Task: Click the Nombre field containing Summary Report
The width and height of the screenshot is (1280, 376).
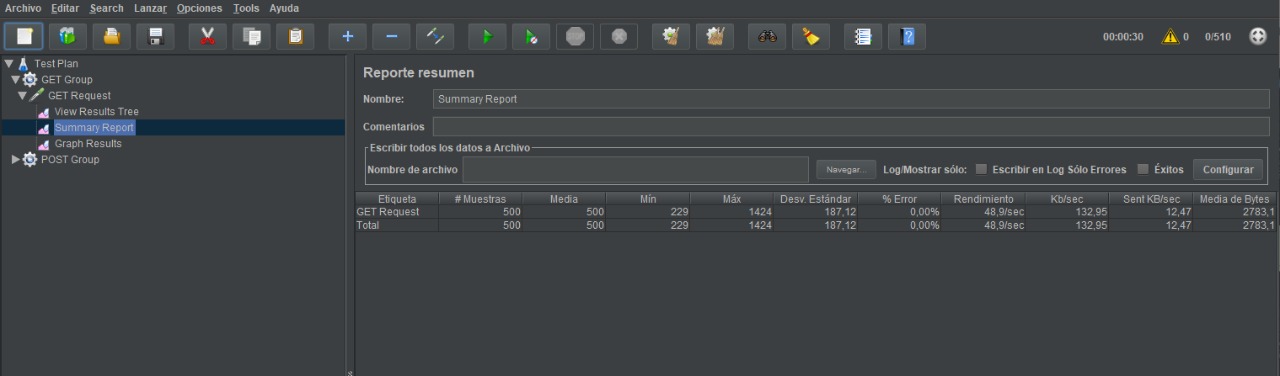Action: [x=851, y=99]
